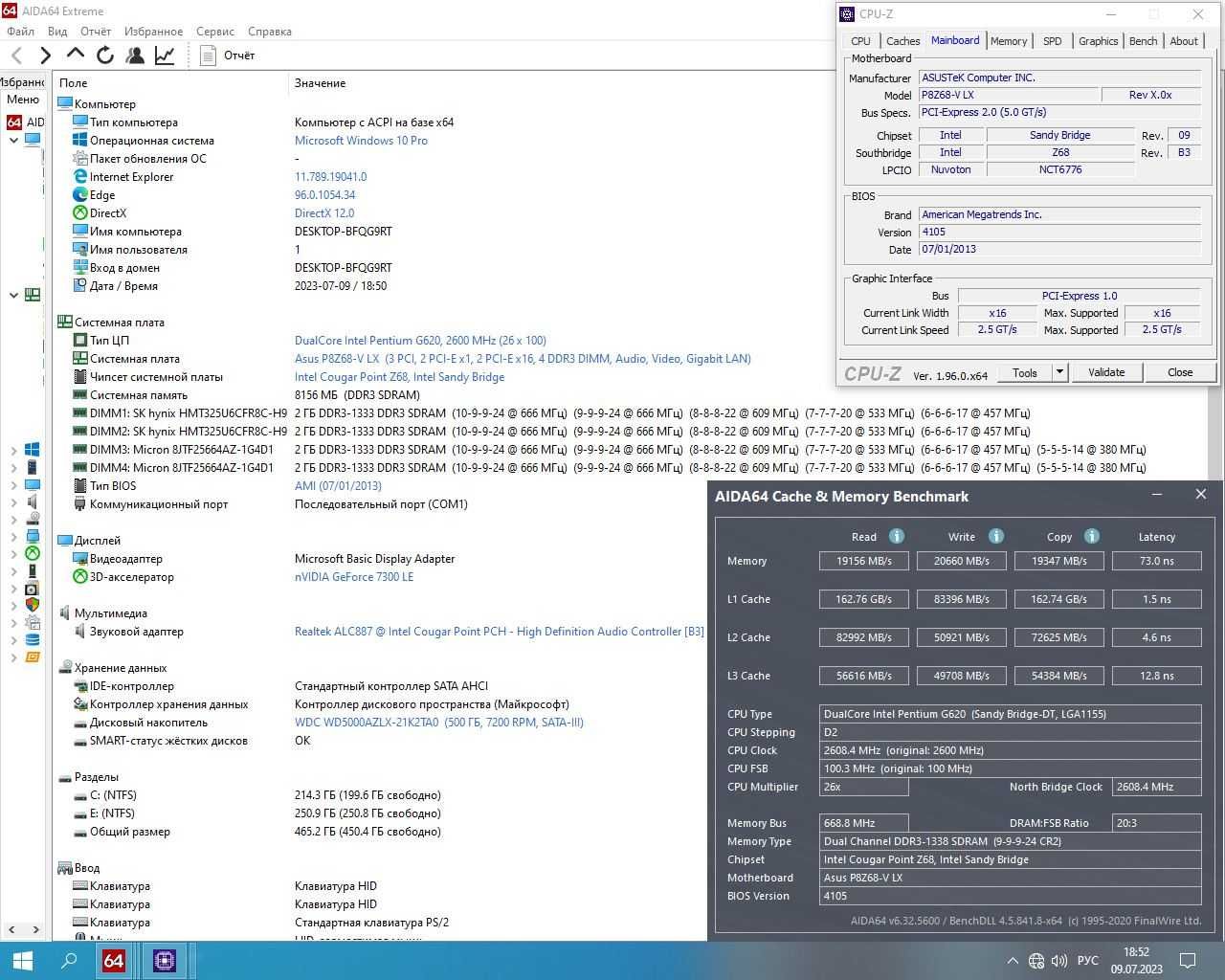The image size is (1225, 980).
Task: Click the РУС language indicator
Action: pyautogui.click(x=1088, y=961)
